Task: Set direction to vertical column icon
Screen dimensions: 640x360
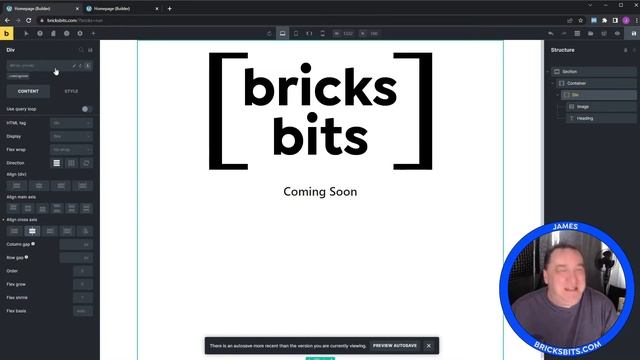Action: [x=57, y=163]
